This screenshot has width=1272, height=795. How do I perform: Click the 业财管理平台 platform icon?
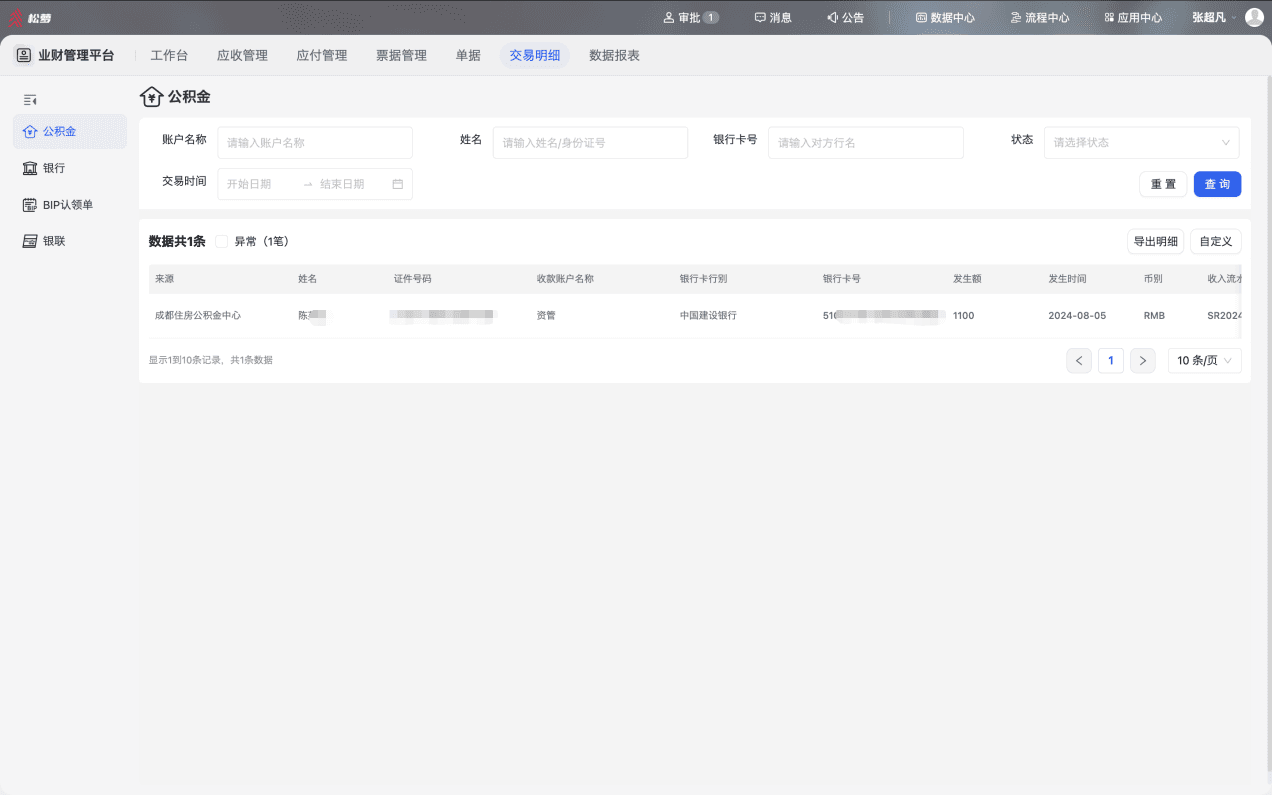click(23, 55)
